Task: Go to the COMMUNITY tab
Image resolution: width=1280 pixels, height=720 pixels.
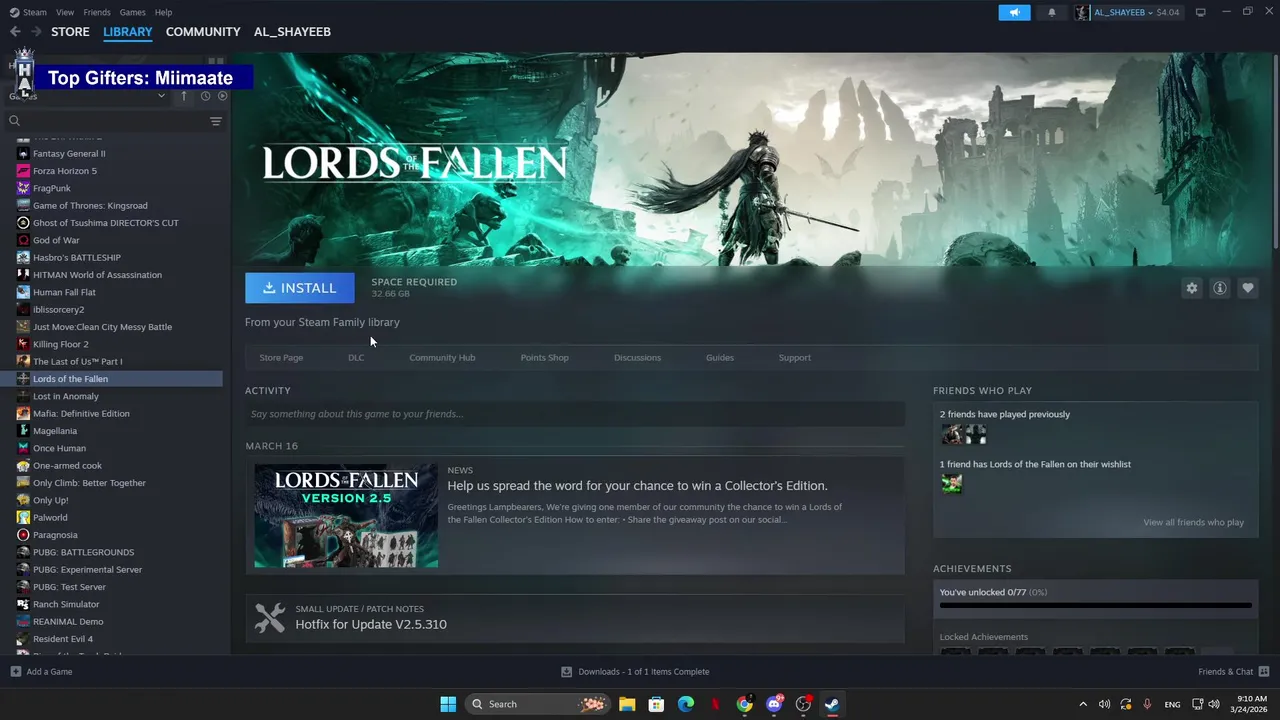Action: pyautogui.click(x=203, y=32)
